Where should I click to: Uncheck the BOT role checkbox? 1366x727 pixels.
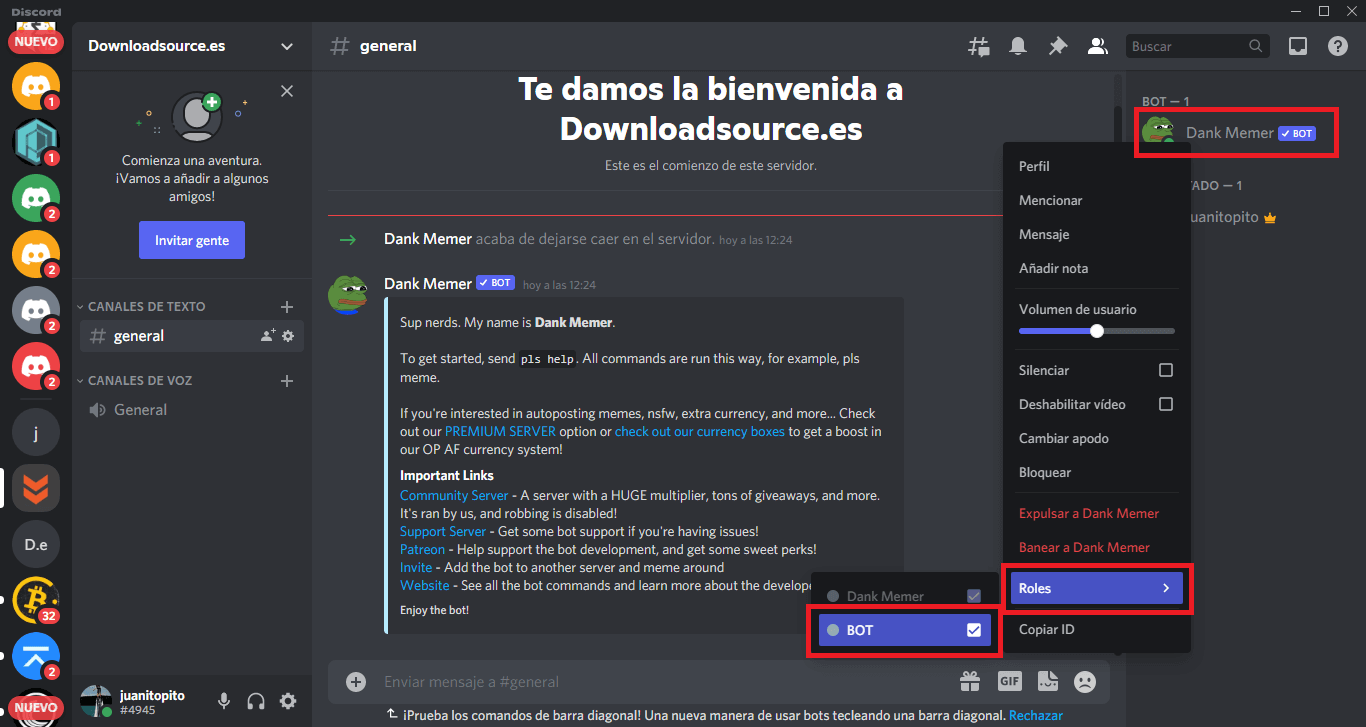click(x=974, y=630)
